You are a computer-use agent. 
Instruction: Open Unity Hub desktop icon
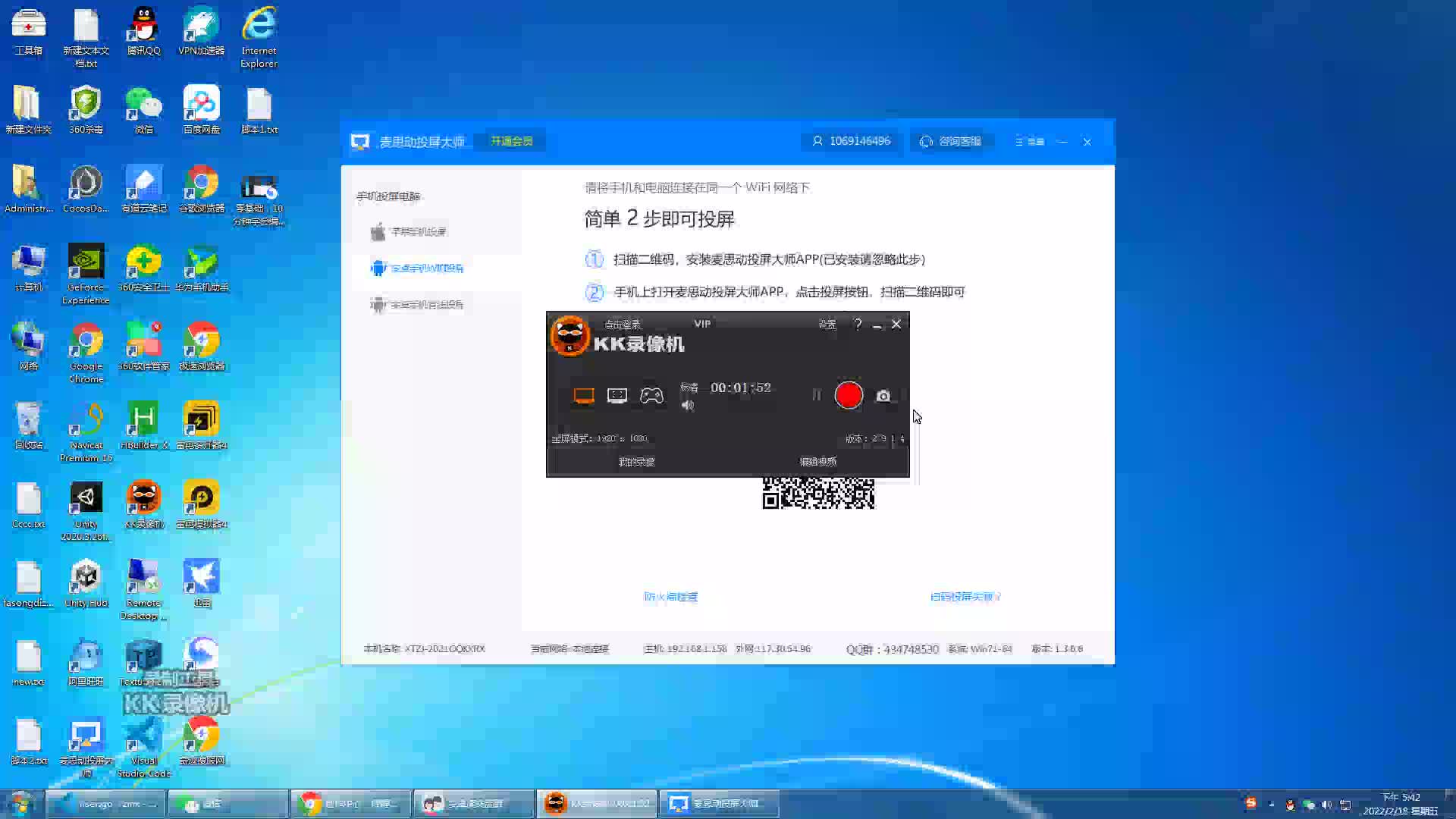tap(86, 584)
